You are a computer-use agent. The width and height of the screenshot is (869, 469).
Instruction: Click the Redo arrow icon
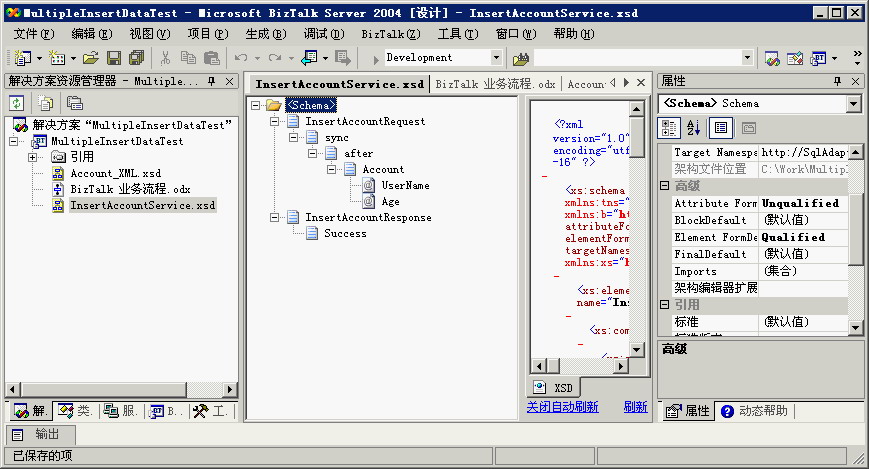(275, 58)
